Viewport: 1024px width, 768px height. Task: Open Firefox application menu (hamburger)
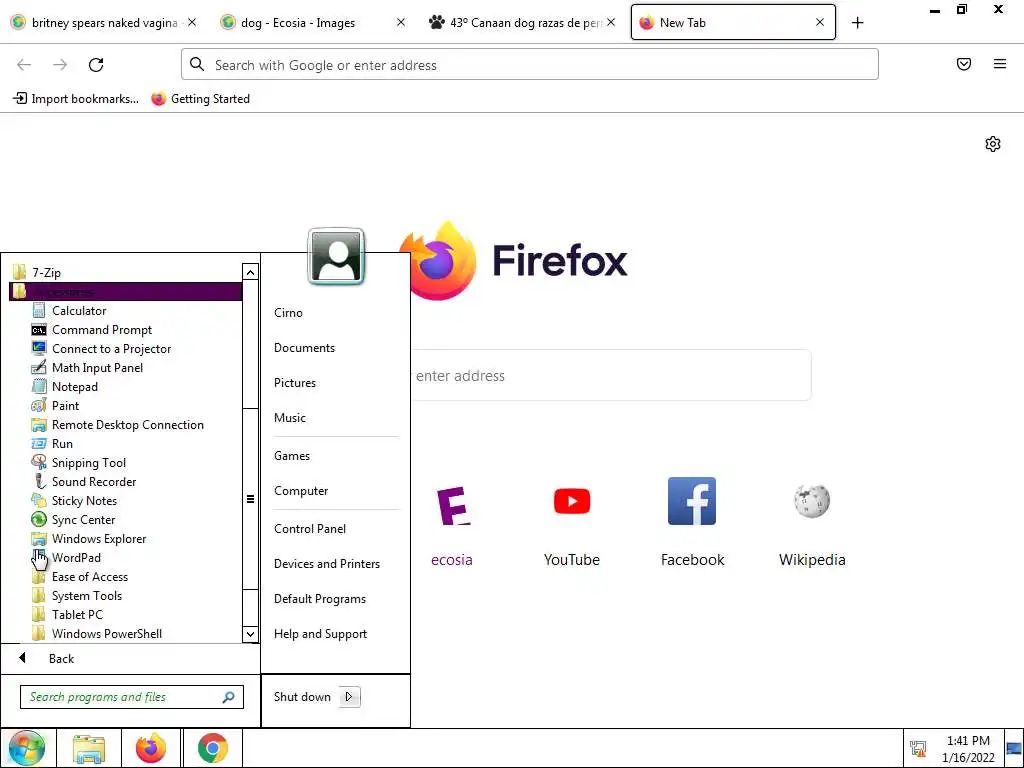[x=1000, y=64]
